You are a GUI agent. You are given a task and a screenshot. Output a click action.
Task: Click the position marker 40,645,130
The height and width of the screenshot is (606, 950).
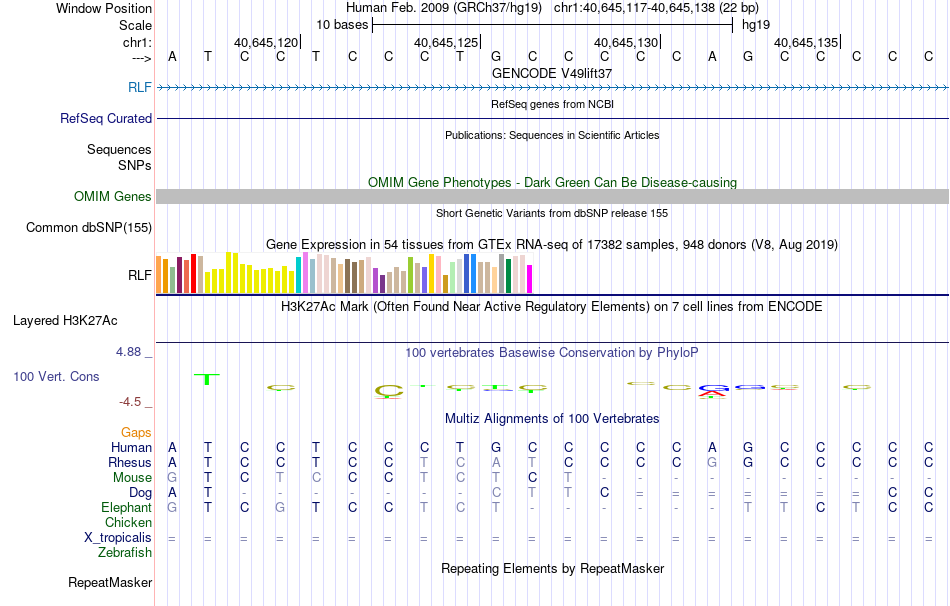626,42
